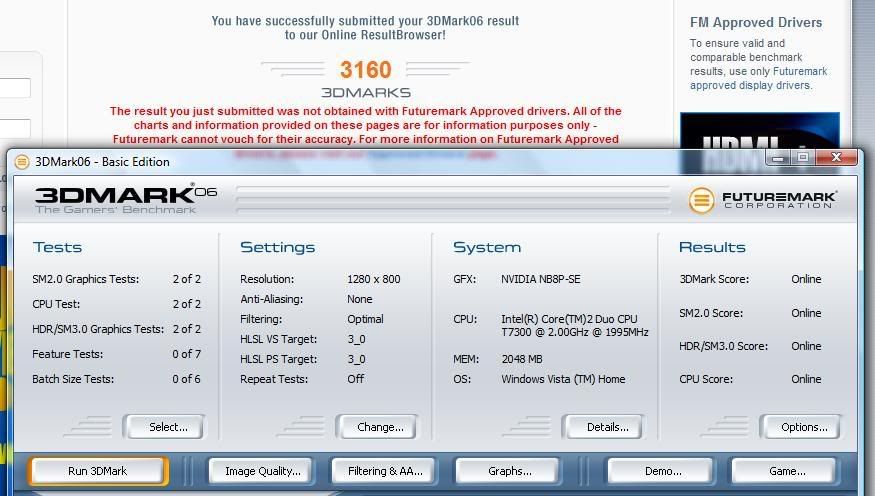Maximize the 3DMark06 window
The image size is (875, 496).
pos(803,158)
